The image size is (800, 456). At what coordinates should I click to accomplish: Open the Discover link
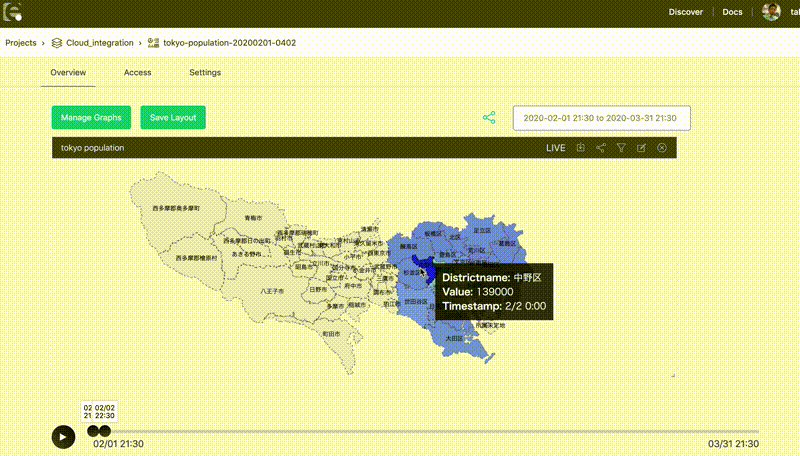[x=685, y=12]
